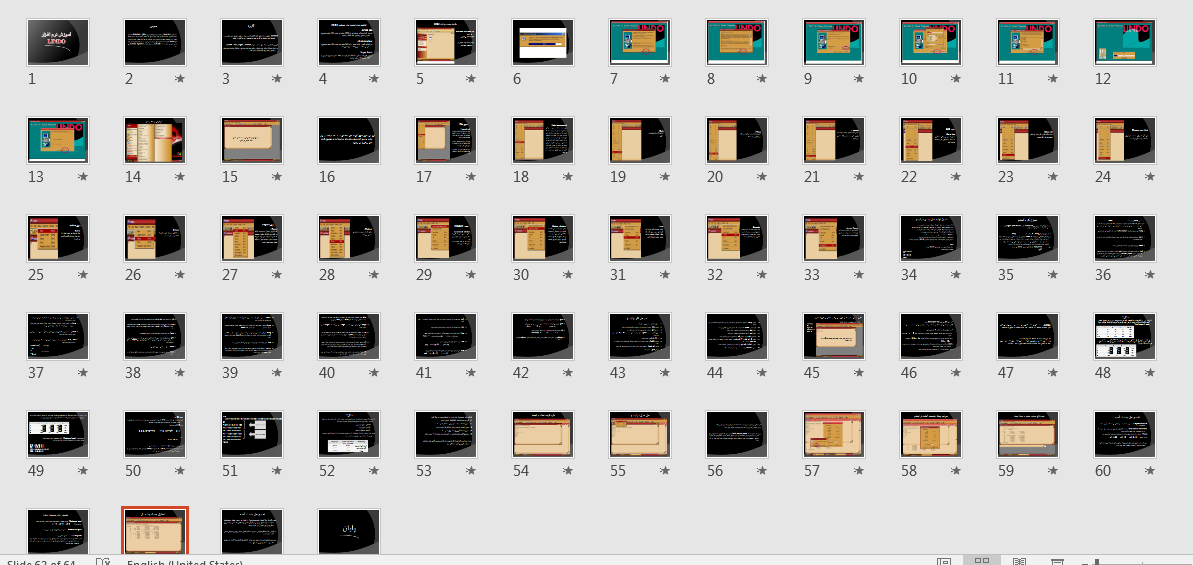Click the transition star beside slide 60
Image resolution: width=1193 pixels, height=565 pixels.
1150,471
